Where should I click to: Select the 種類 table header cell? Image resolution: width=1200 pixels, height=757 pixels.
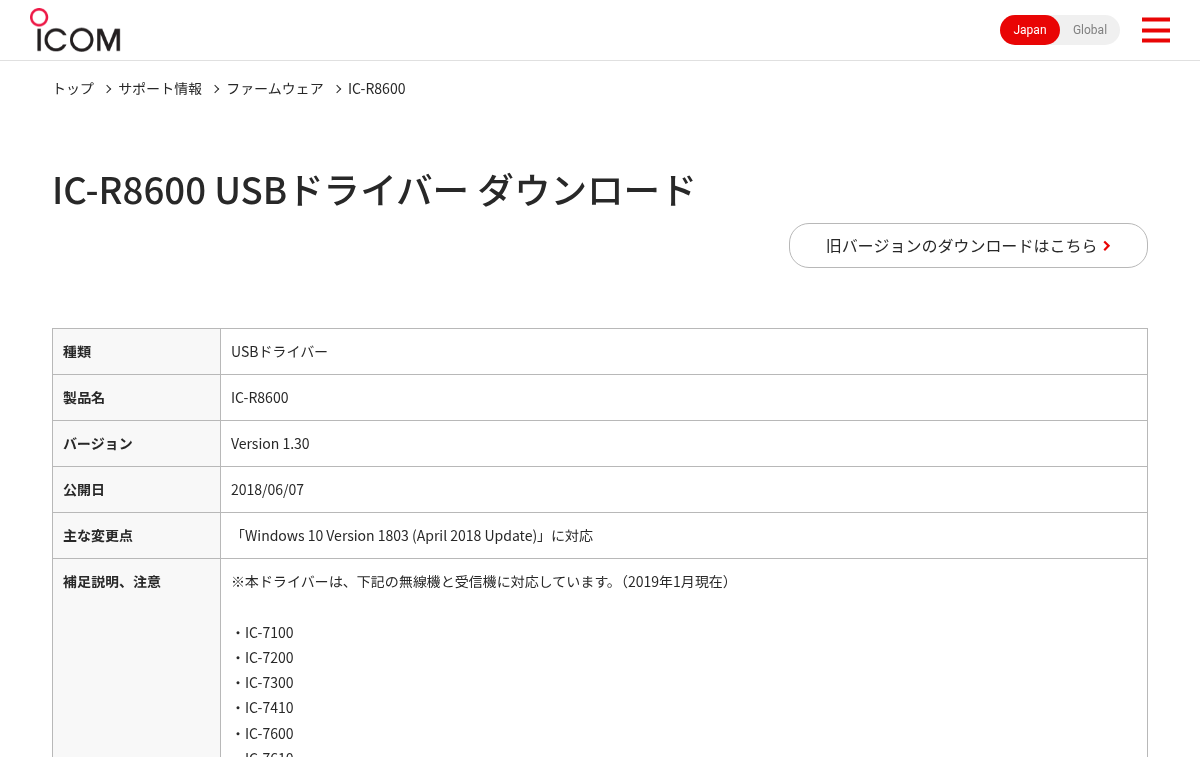pyautogui.click(x=136, y=352)
